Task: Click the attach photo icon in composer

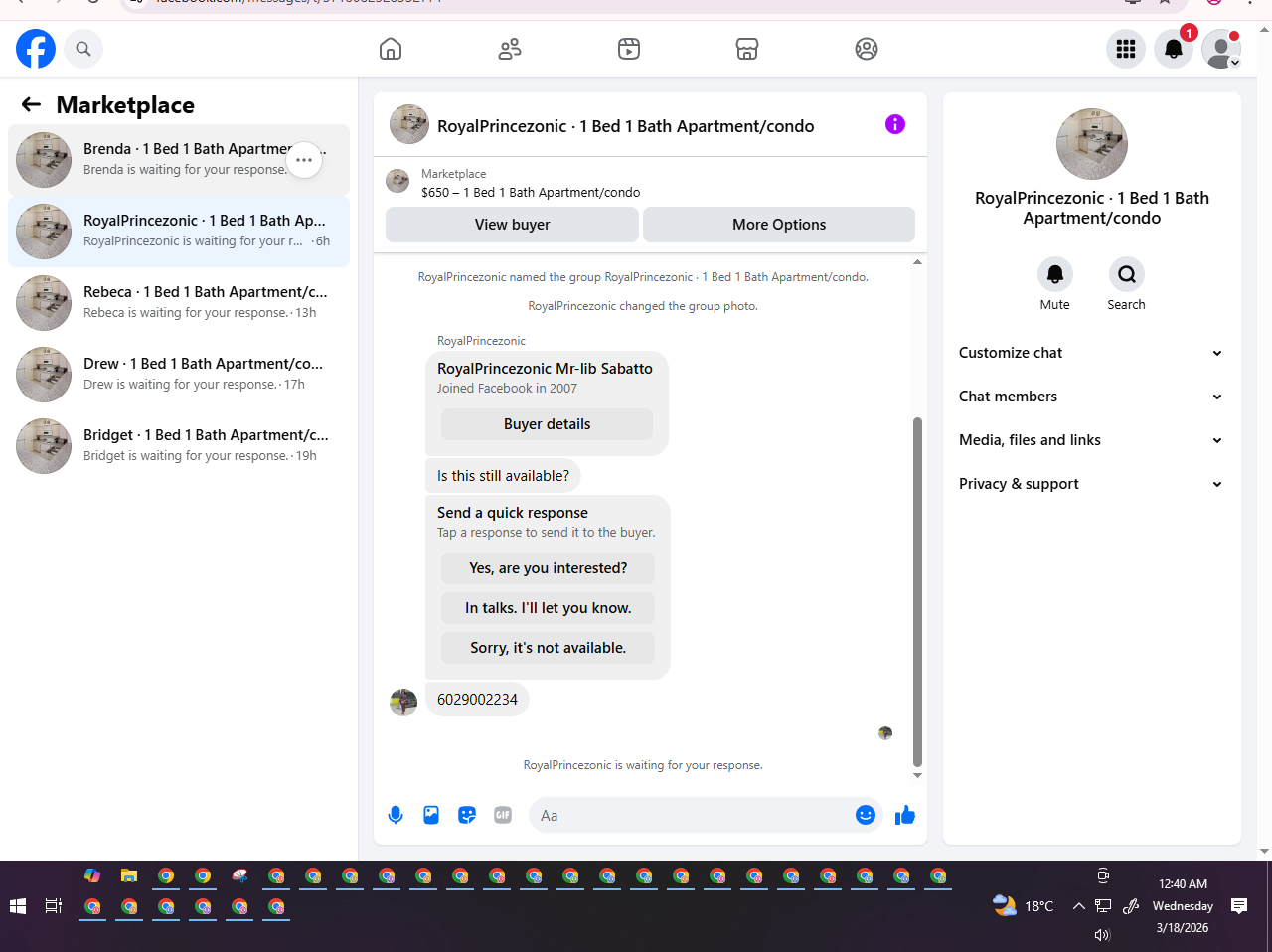Action: click(x=431, y=816)
